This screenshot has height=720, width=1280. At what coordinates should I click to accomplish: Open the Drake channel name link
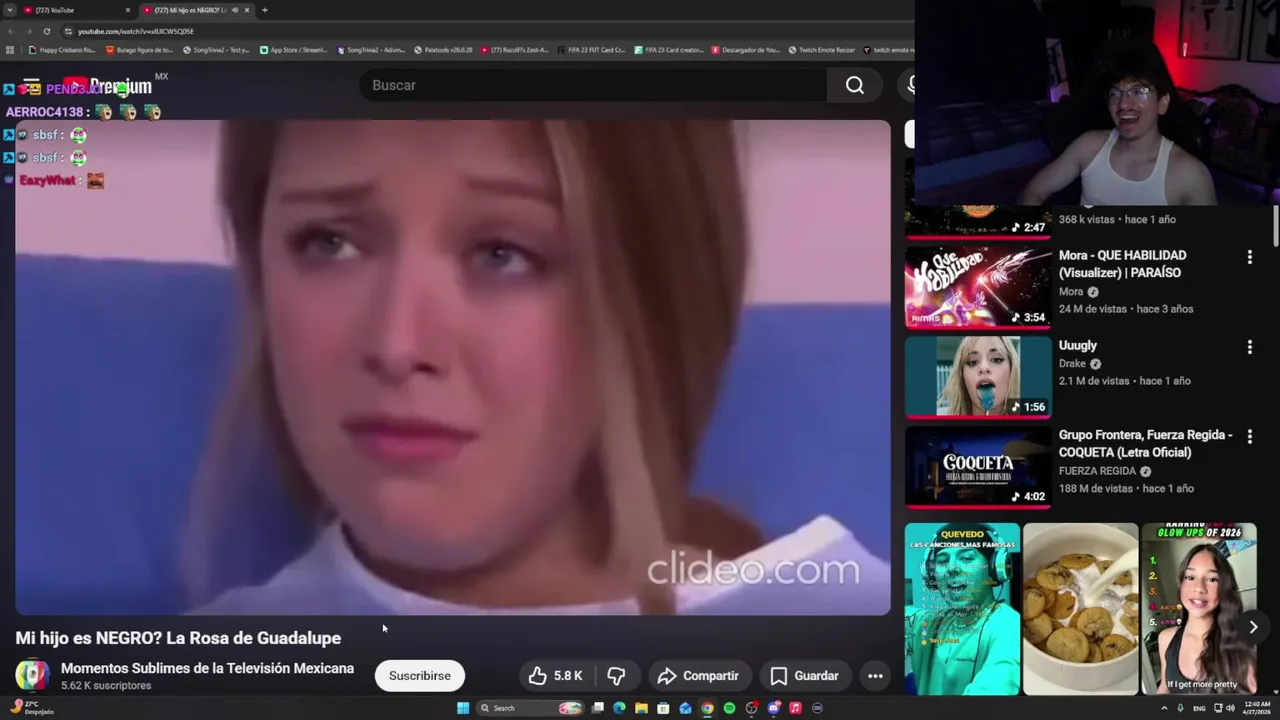point(1072,364)
